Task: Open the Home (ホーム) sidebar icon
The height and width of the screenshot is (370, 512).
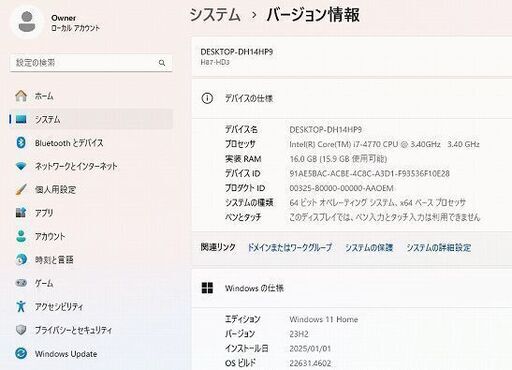Action: pyautogui.click(x=21, y=96)
